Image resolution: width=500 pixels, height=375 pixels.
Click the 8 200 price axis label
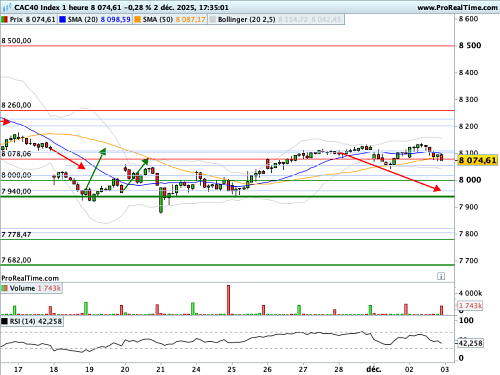pos(468,126)
